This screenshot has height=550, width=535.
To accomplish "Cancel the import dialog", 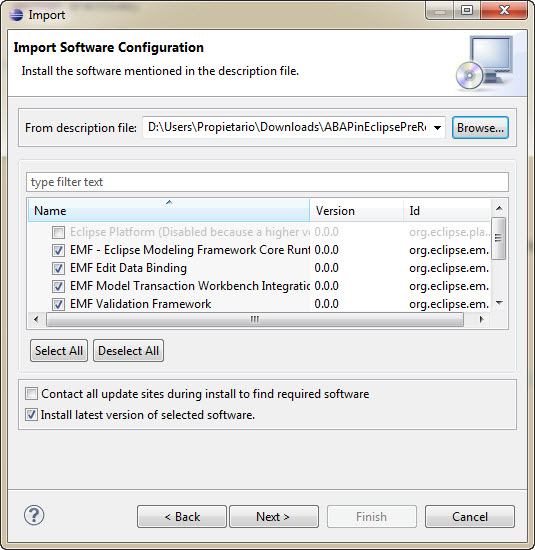I will click(x=470, y=516).
